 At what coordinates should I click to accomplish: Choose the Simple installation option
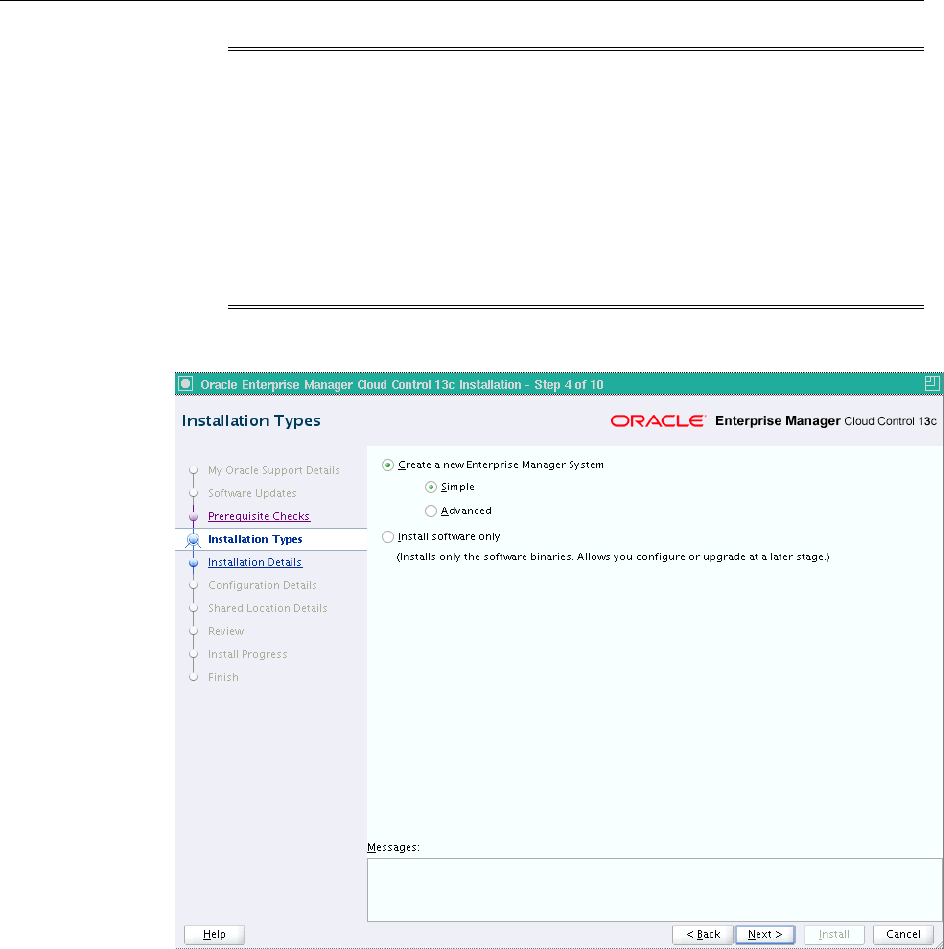click(x=431, y=487)
